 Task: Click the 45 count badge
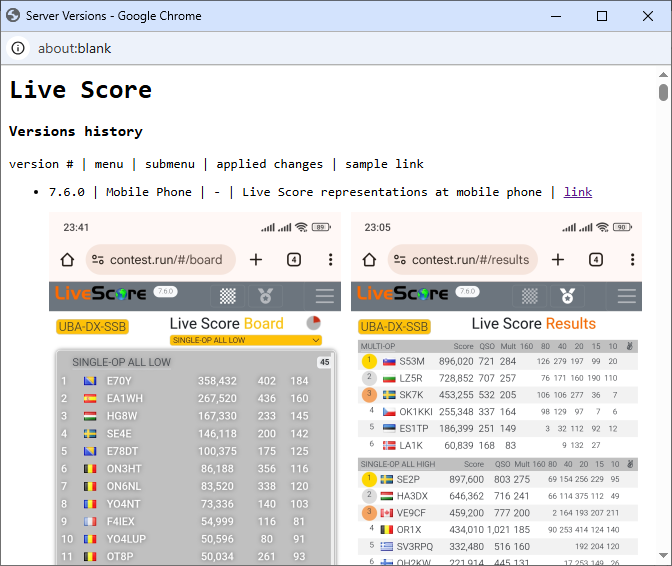coord(324,362)
